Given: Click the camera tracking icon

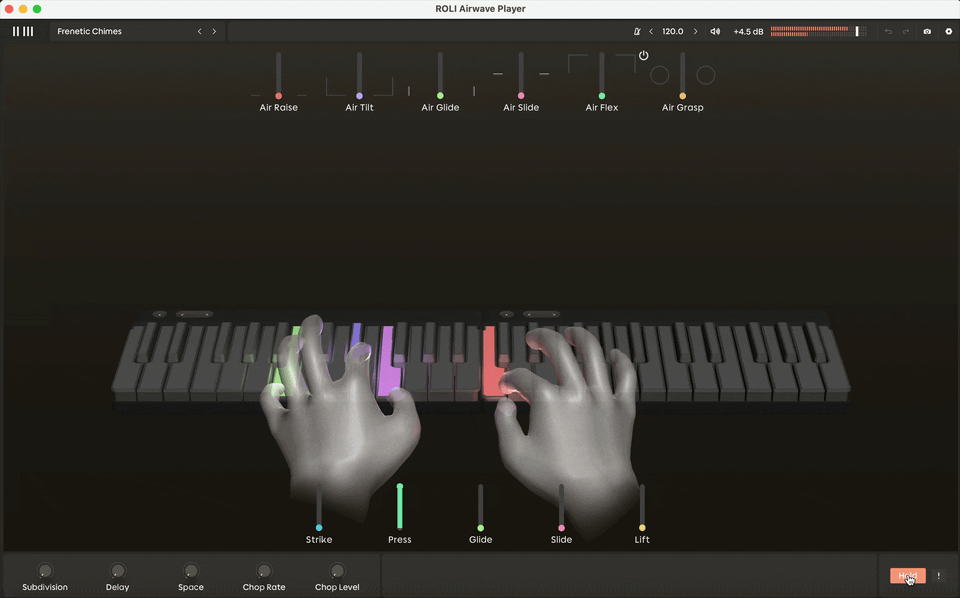Looking at the screenshot, I should pyautogui.click(x=927, y=31).
